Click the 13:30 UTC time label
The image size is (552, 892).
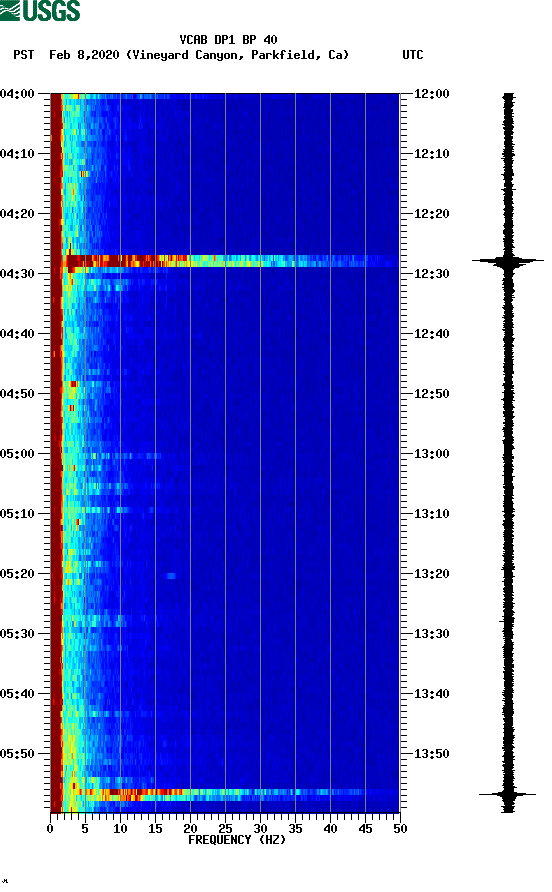click(x=431, y=634)
